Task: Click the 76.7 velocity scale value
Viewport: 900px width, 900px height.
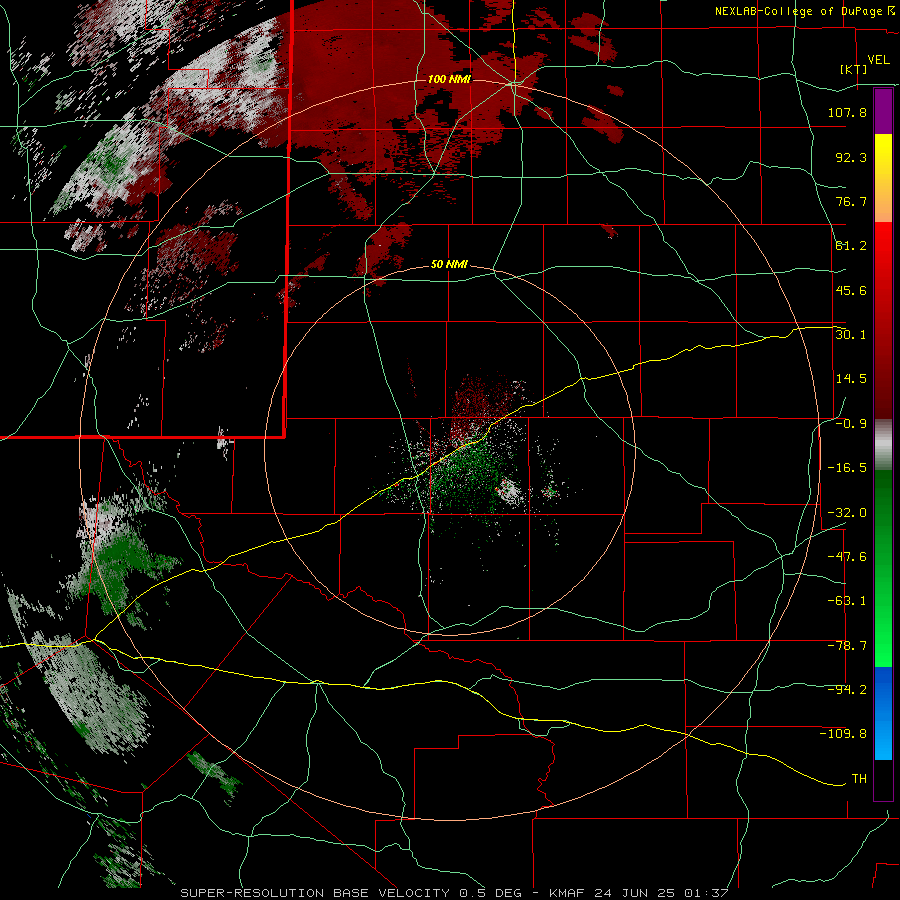Action: [x=851, y=201]
